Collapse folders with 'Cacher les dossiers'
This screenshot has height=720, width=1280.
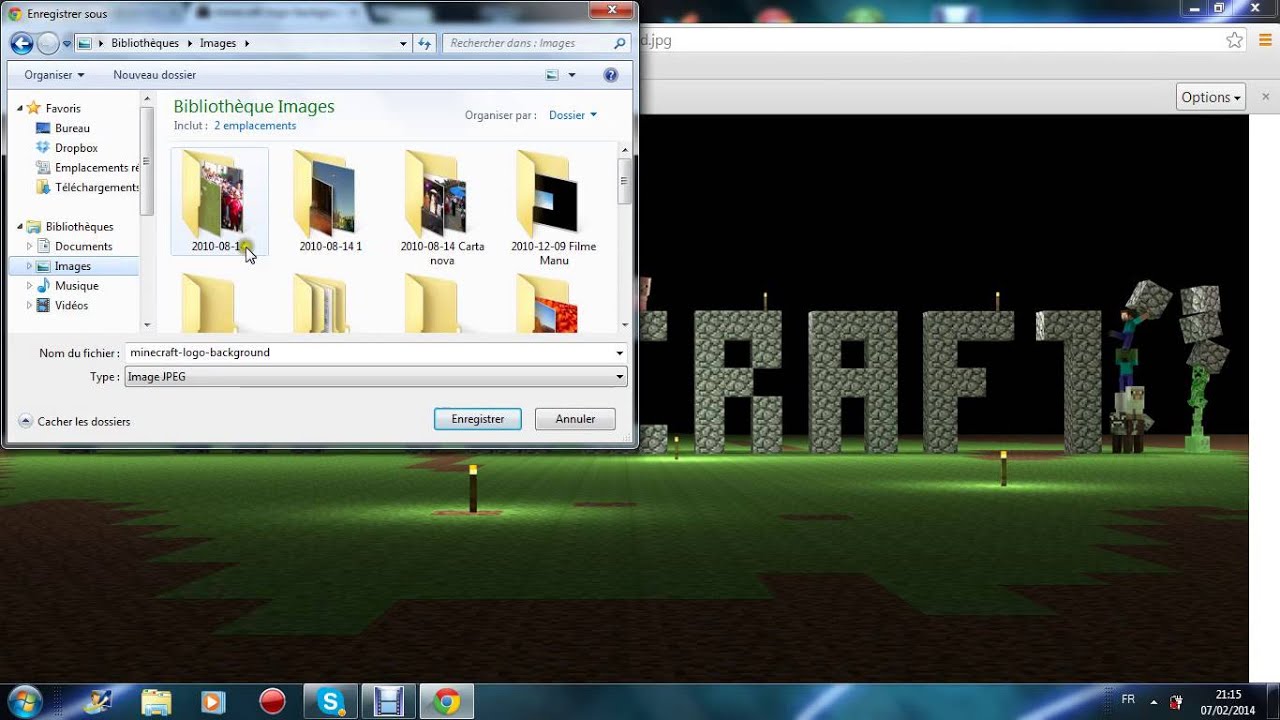75,421
